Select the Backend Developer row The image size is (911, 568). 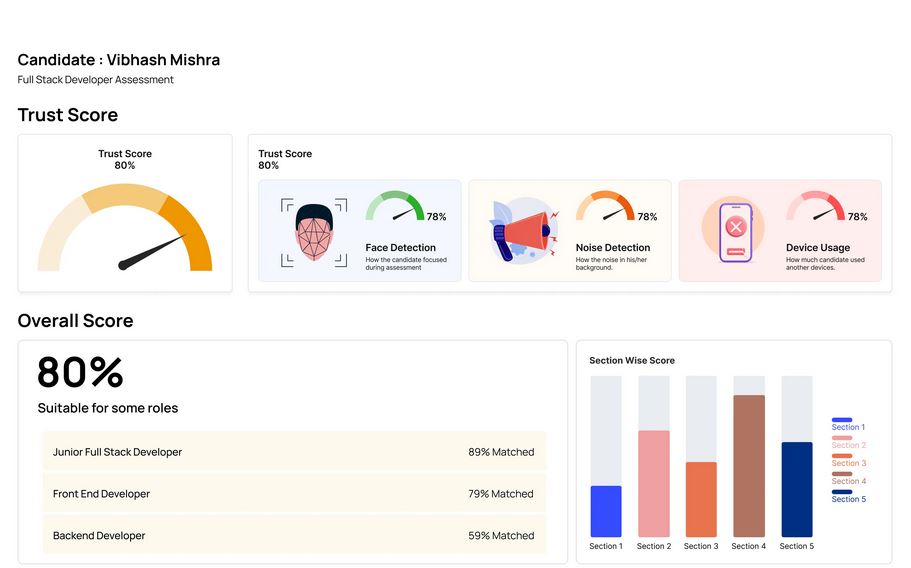coord(294,536)
